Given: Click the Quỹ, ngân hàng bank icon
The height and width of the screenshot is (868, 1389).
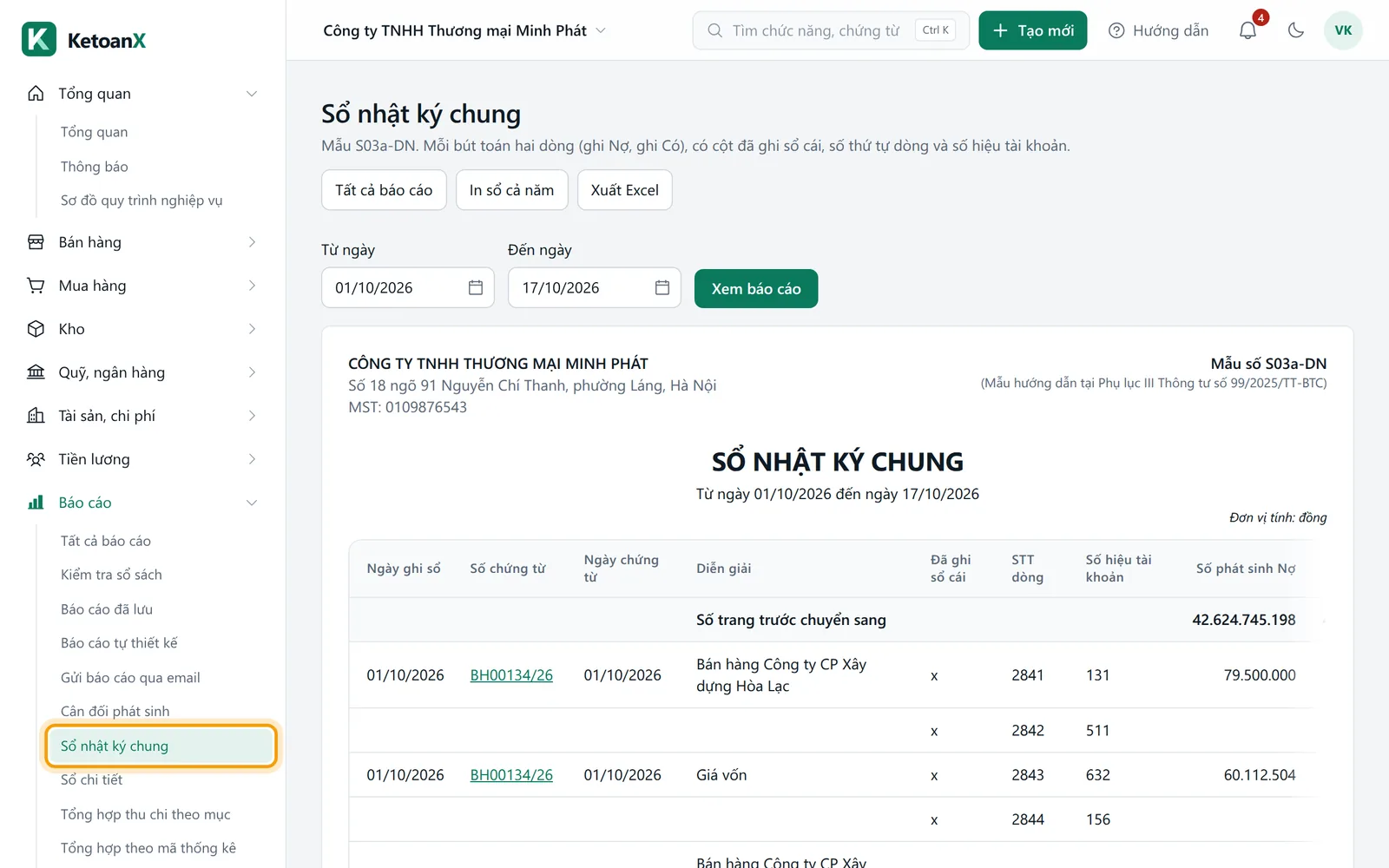Looking at the screenshot, I should 36,372.
